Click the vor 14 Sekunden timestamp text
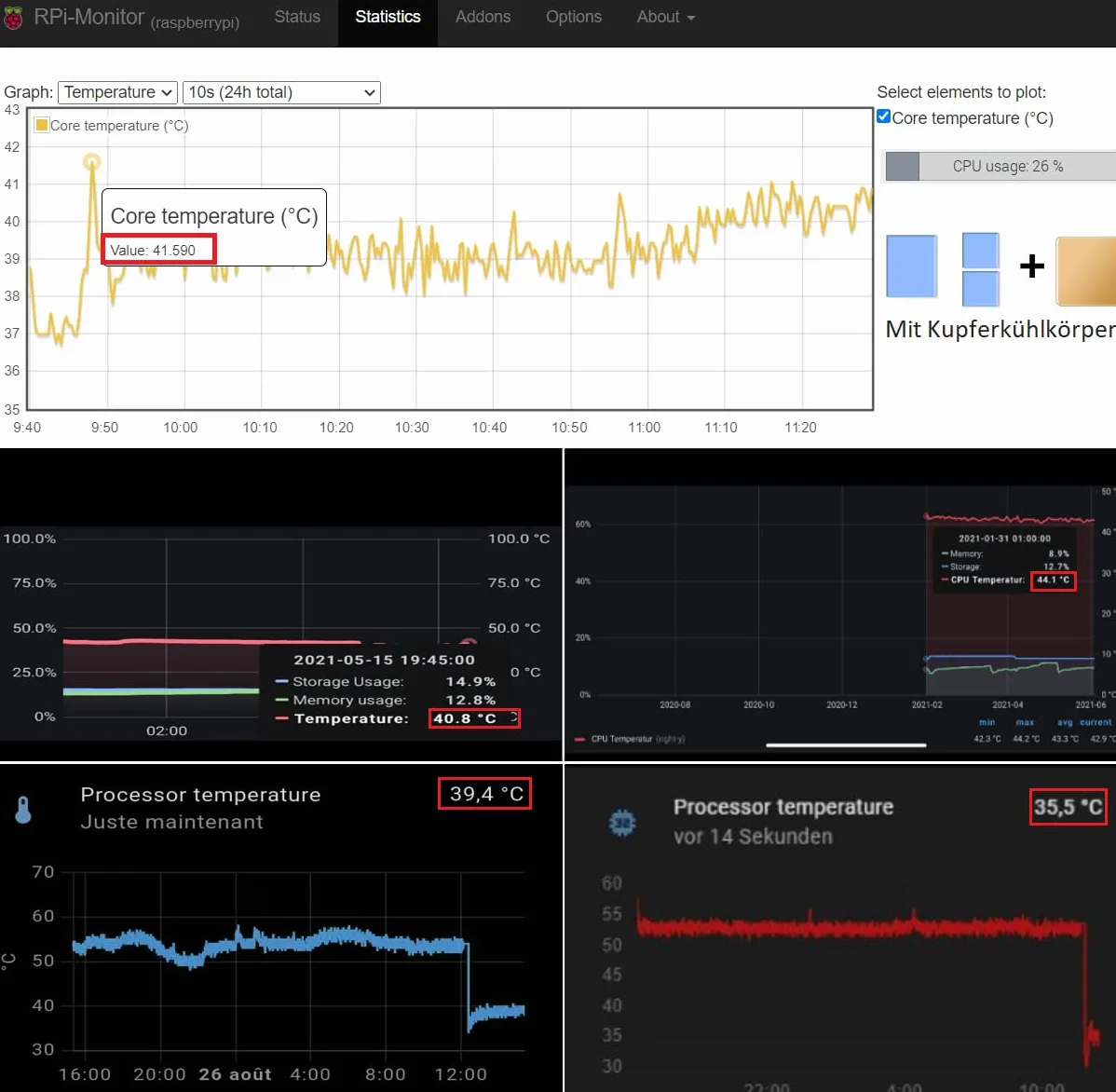 753,837
